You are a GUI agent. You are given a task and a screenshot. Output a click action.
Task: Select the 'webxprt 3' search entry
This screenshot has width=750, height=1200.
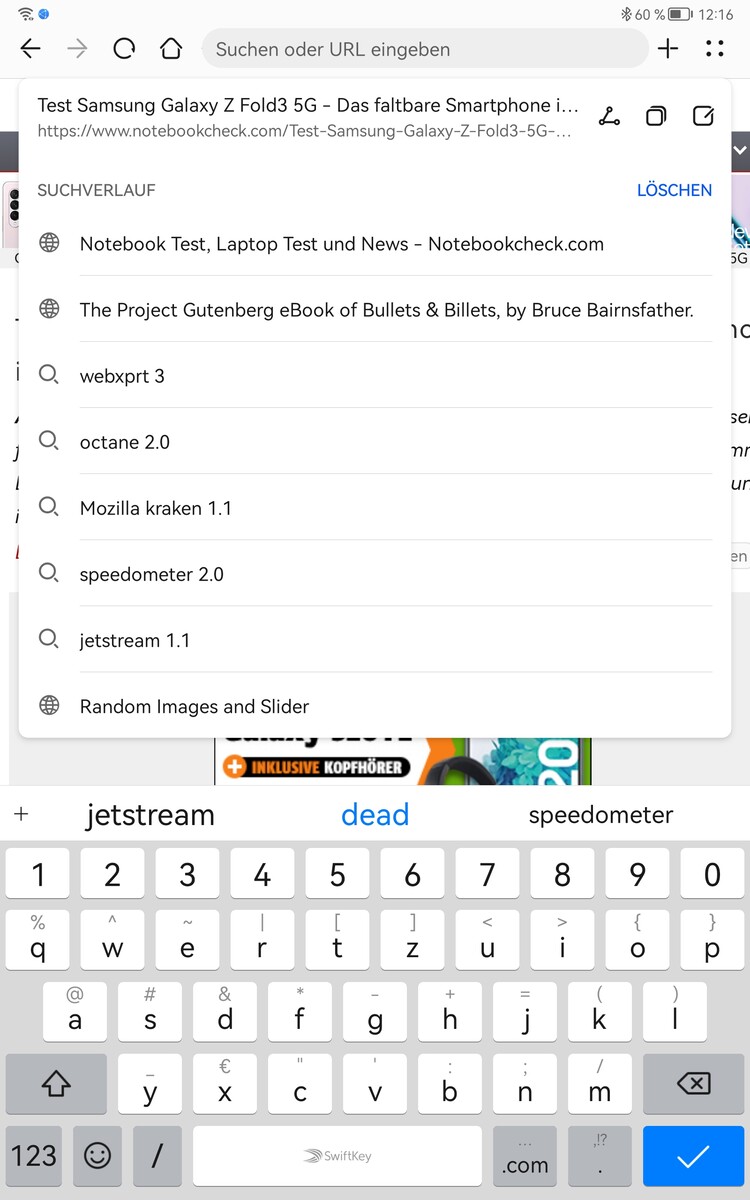pos(375,376)
